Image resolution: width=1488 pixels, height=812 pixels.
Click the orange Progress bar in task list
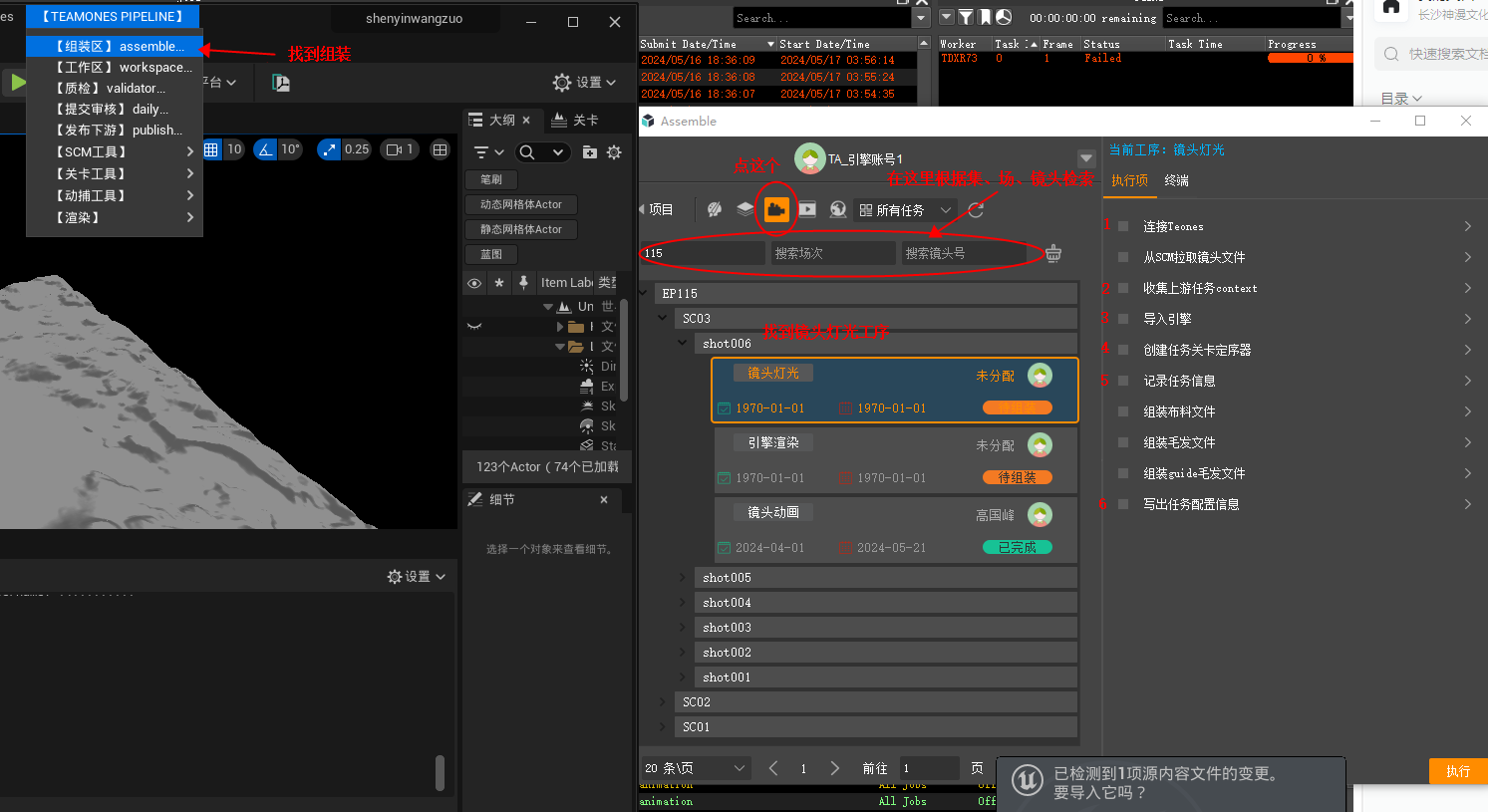(x=1310, y=58)
